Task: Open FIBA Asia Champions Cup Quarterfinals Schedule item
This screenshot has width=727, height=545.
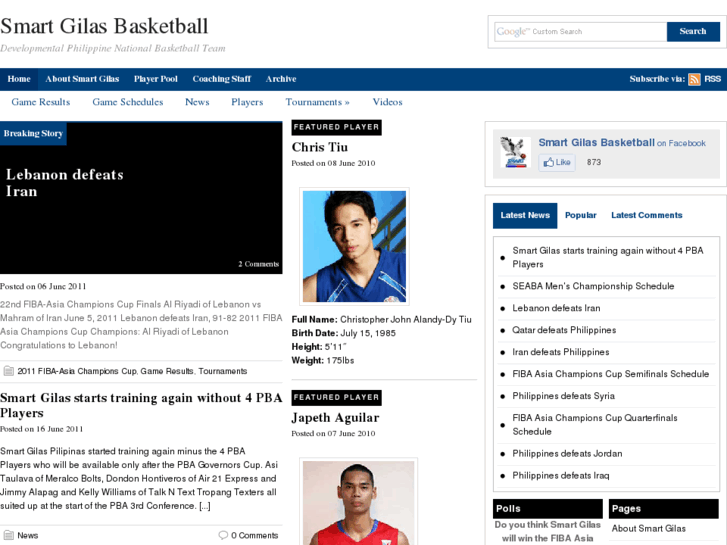Action: click(594, 425)
